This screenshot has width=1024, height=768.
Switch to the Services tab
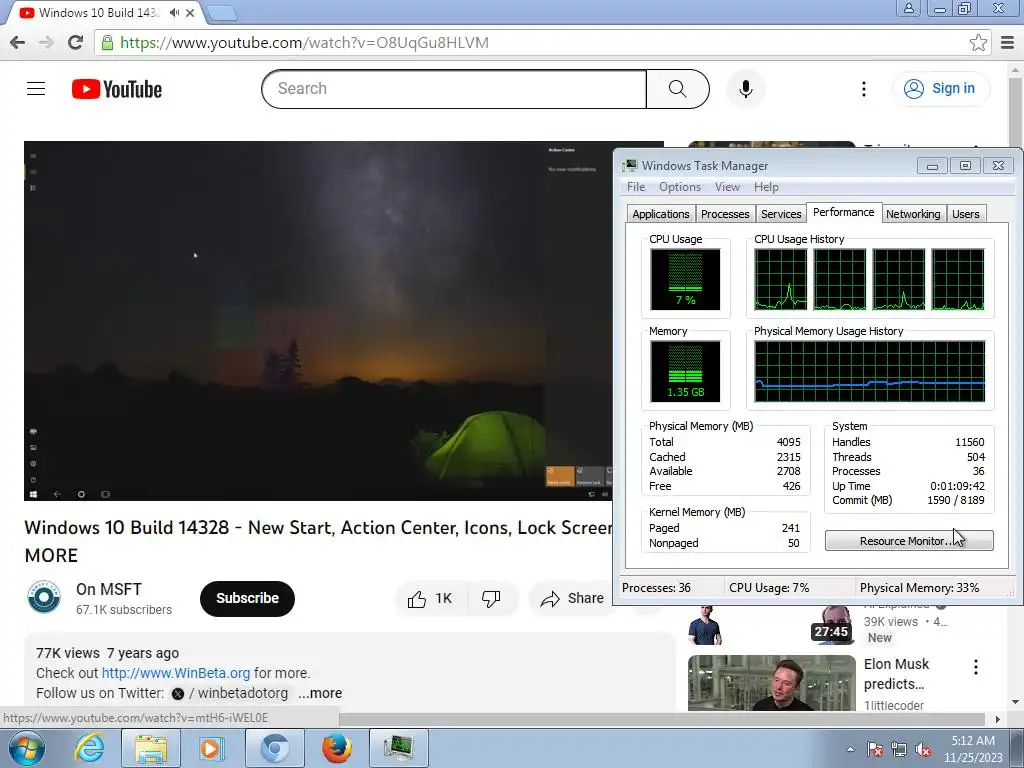tap(781, 214)
